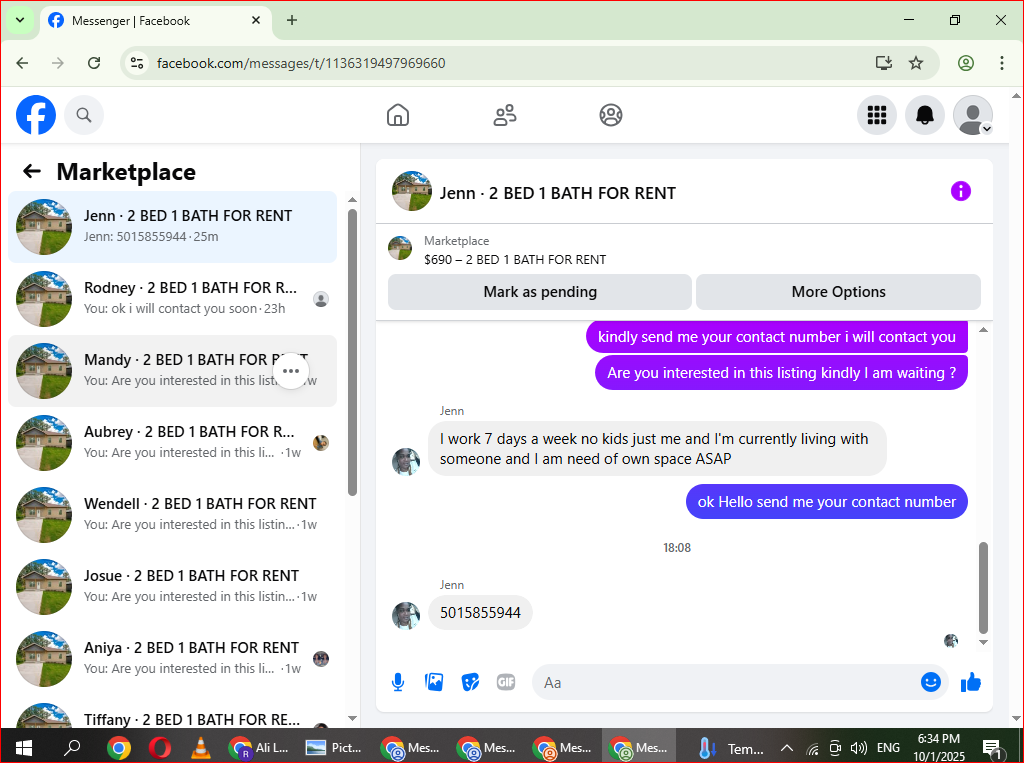This screenshot has width=1024, height=763.
Task: Install app icon in the address bar
Action: pyautogui.click(x=884, y=63)
